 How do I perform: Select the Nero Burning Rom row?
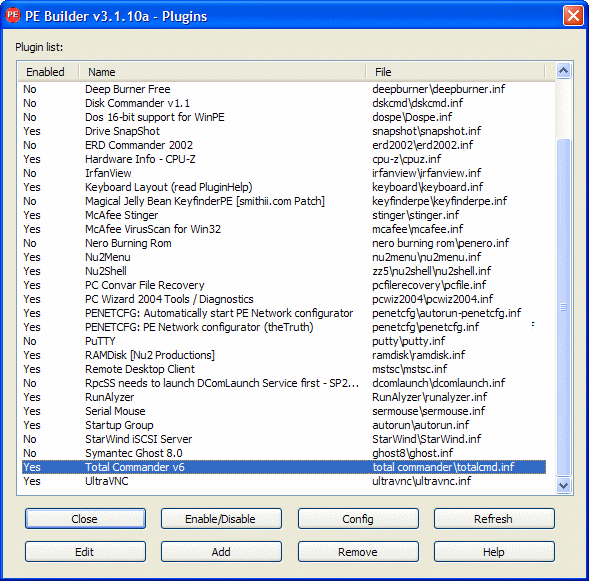(284, 243)
